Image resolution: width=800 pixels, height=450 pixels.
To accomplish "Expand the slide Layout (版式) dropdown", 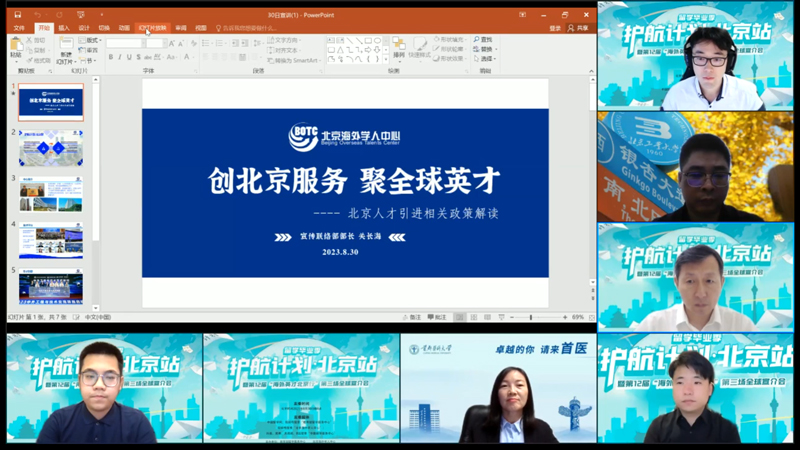I will coord(92,40).
